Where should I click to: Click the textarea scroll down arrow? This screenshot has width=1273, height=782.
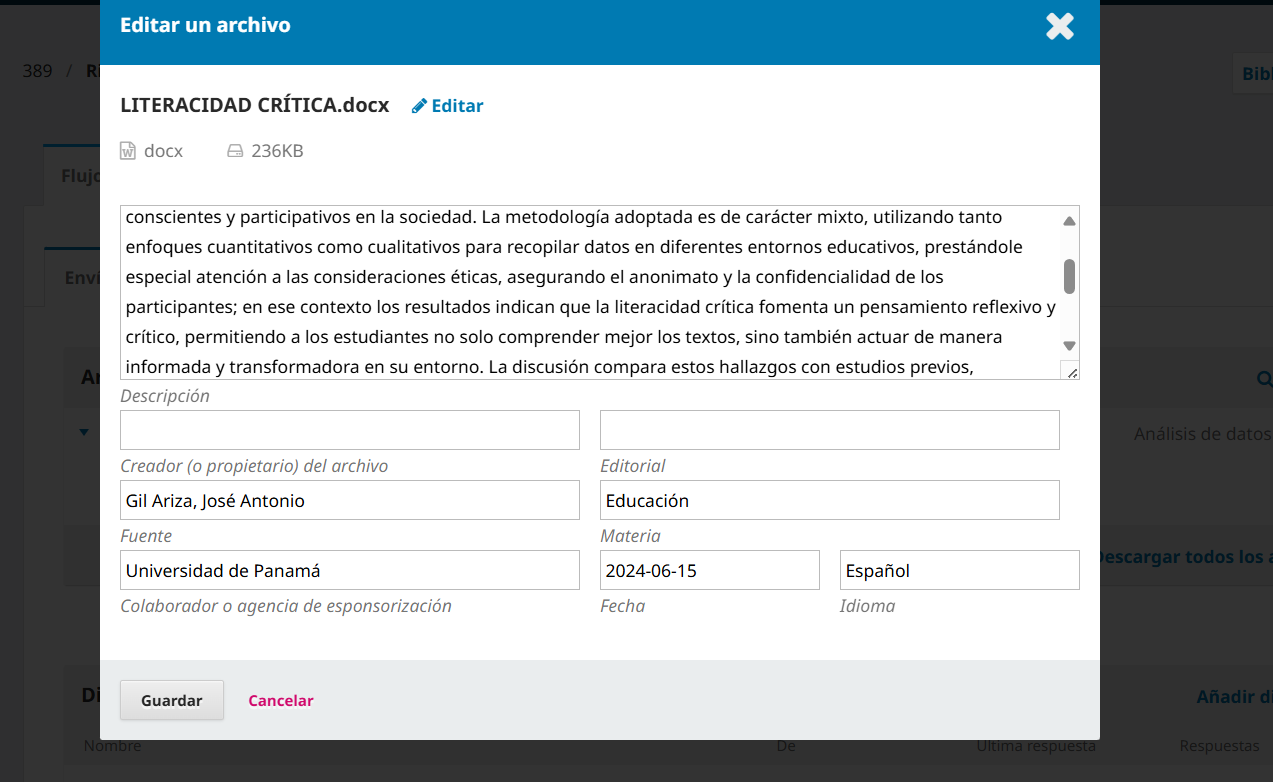click(x=1069, y=346)
